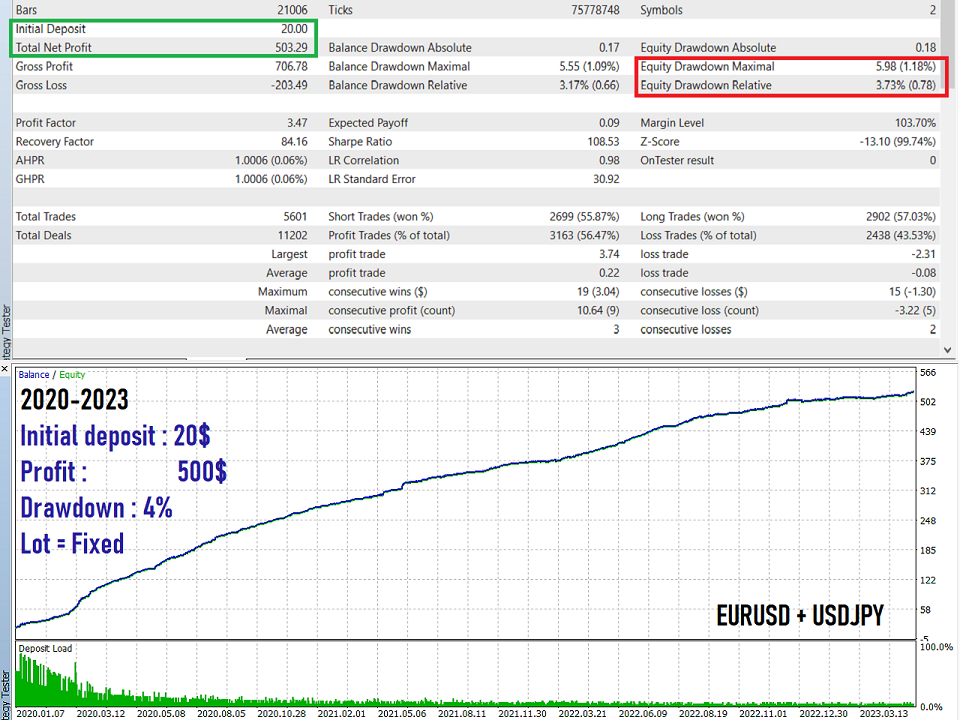Click the Deposit Load label
This screenshot has height=720, width=960.
[x=45, y=648]
